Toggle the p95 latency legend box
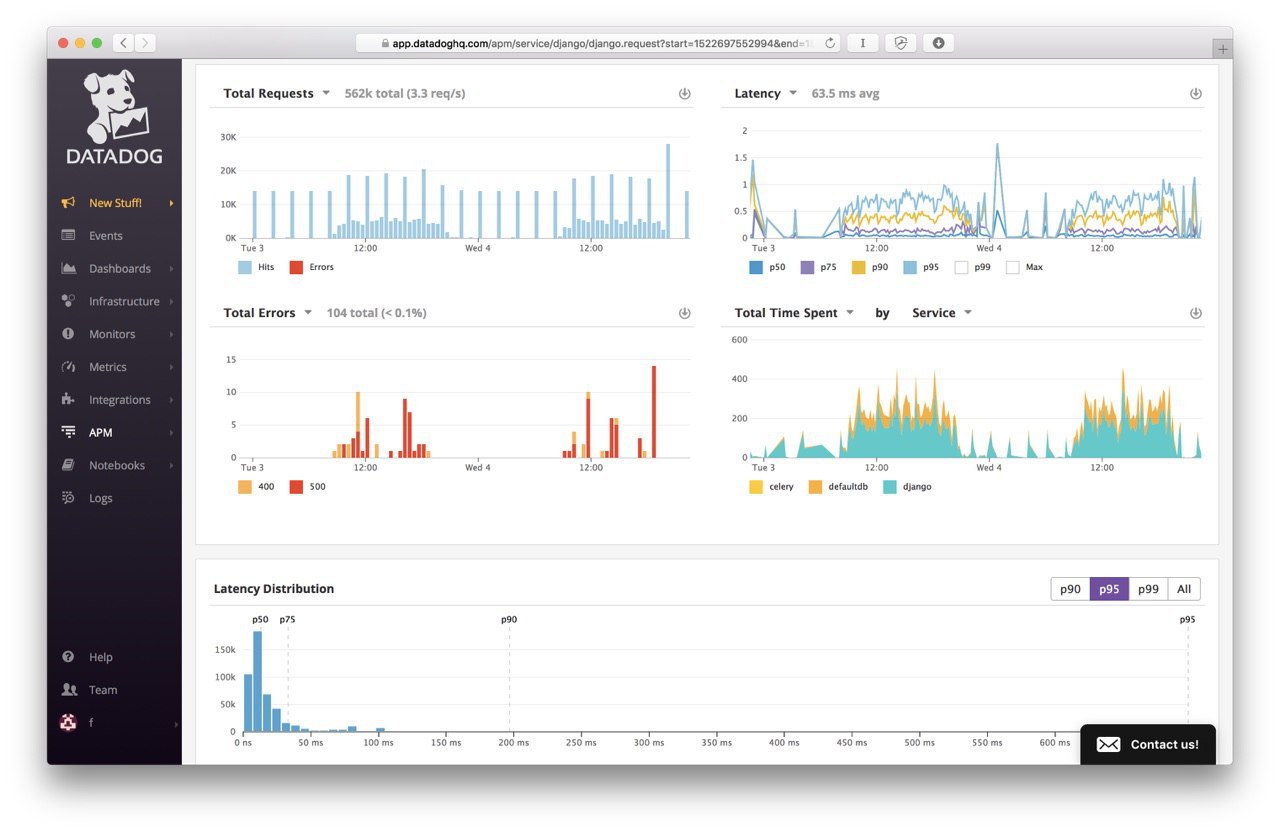1280x832 pixels. [x=910, y=267]
